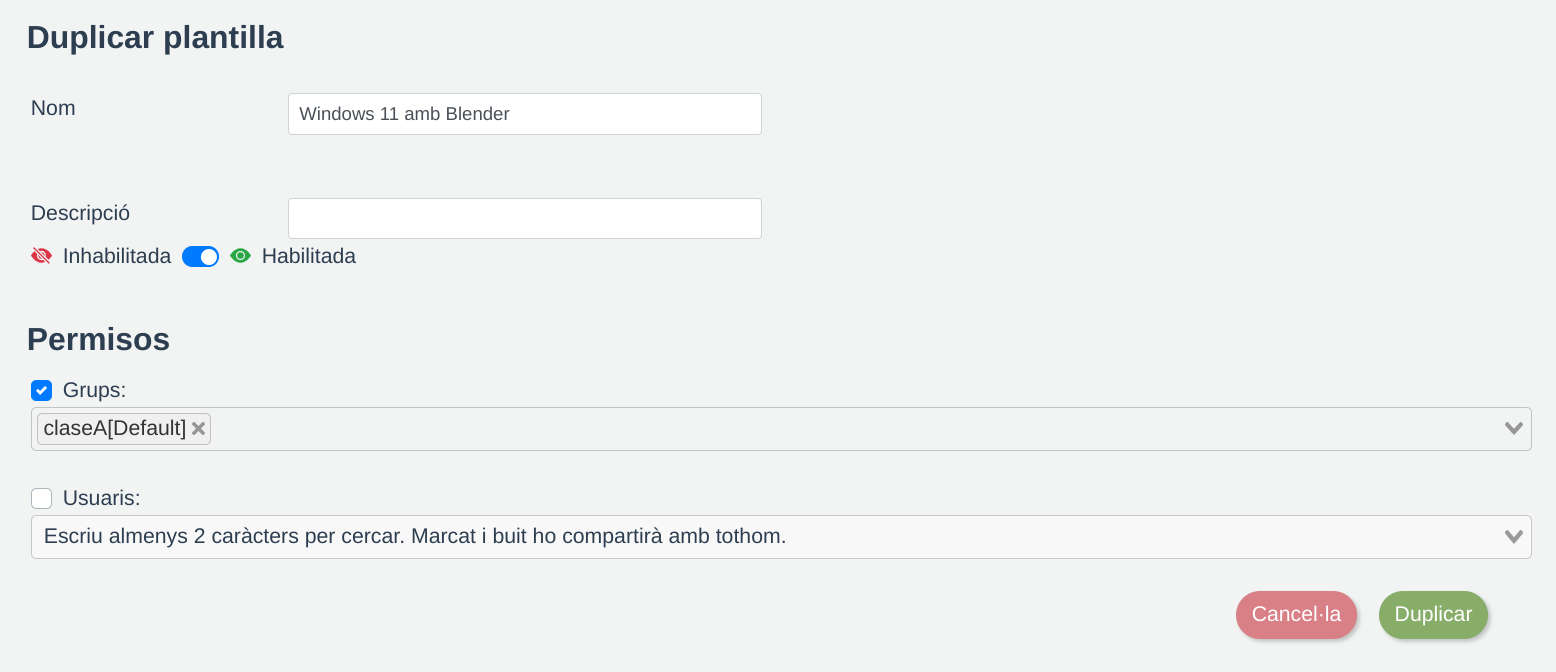Click the Usuaris search placeholder text
Viewport: 1556px width, 672px height.
(x=415, y=537)
